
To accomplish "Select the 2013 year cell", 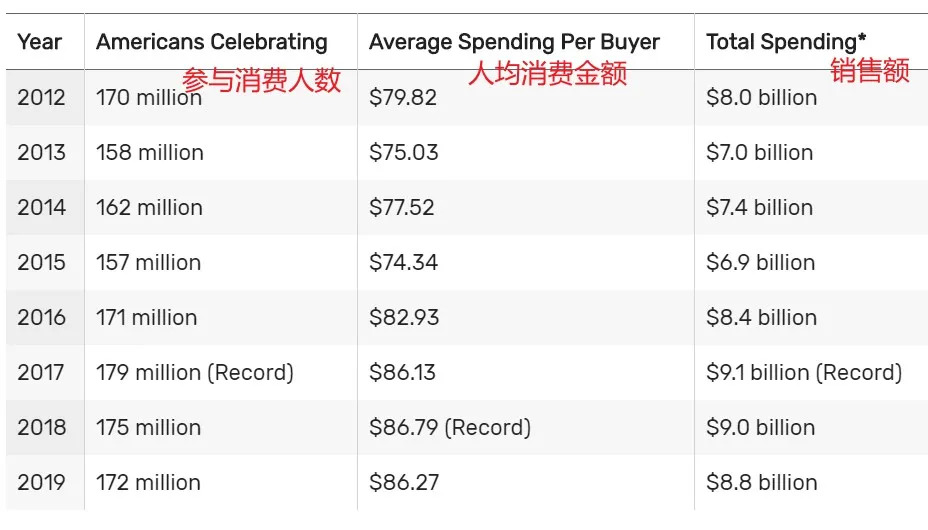I will pyautogui.click(x=41, y=153).
